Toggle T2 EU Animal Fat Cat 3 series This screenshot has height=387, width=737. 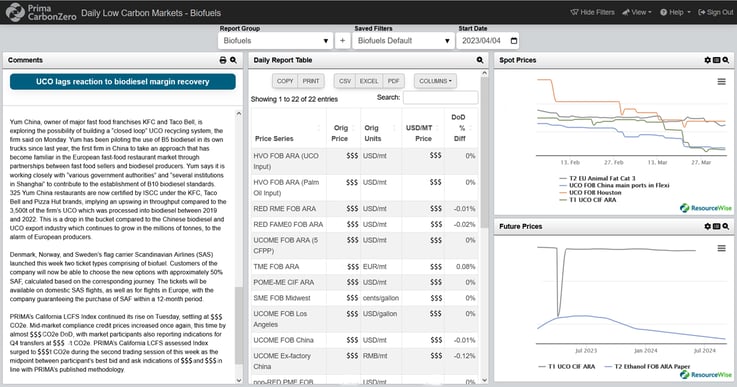(597, 178)
